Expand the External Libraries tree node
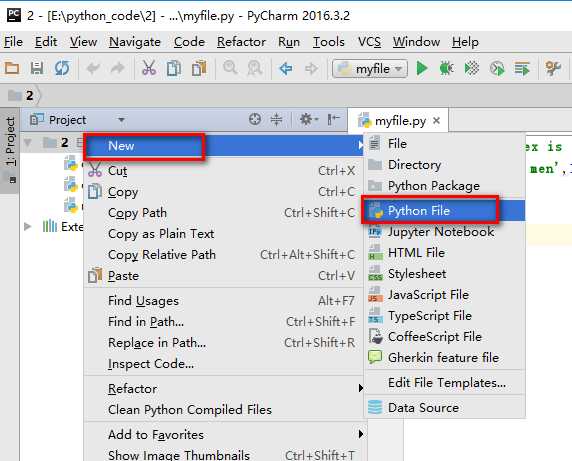 [27, 226]
